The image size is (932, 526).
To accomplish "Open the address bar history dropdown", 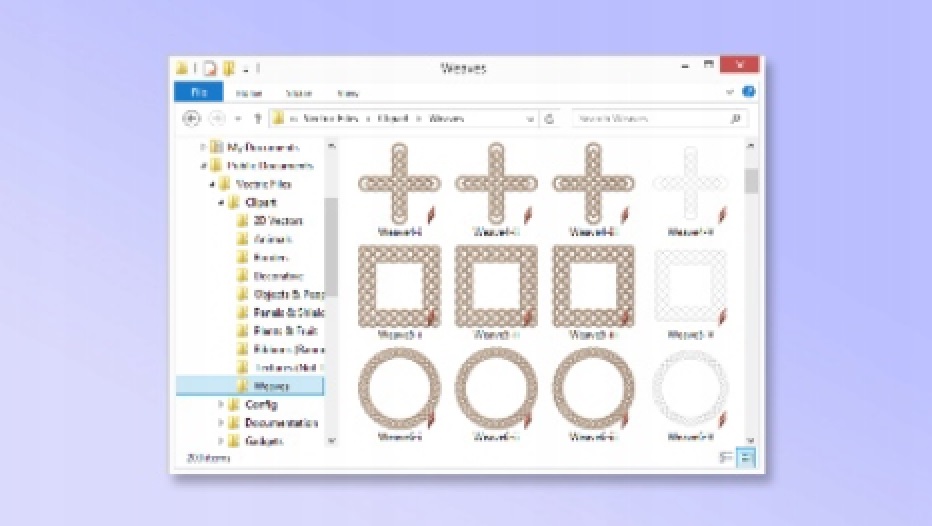I will coord(530,119).
